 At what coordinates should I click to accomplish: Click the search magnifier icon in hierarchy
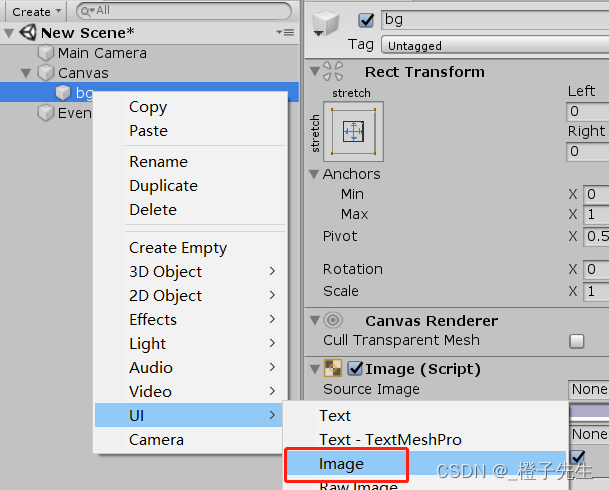pyautogui.click(x=87, y=11)
